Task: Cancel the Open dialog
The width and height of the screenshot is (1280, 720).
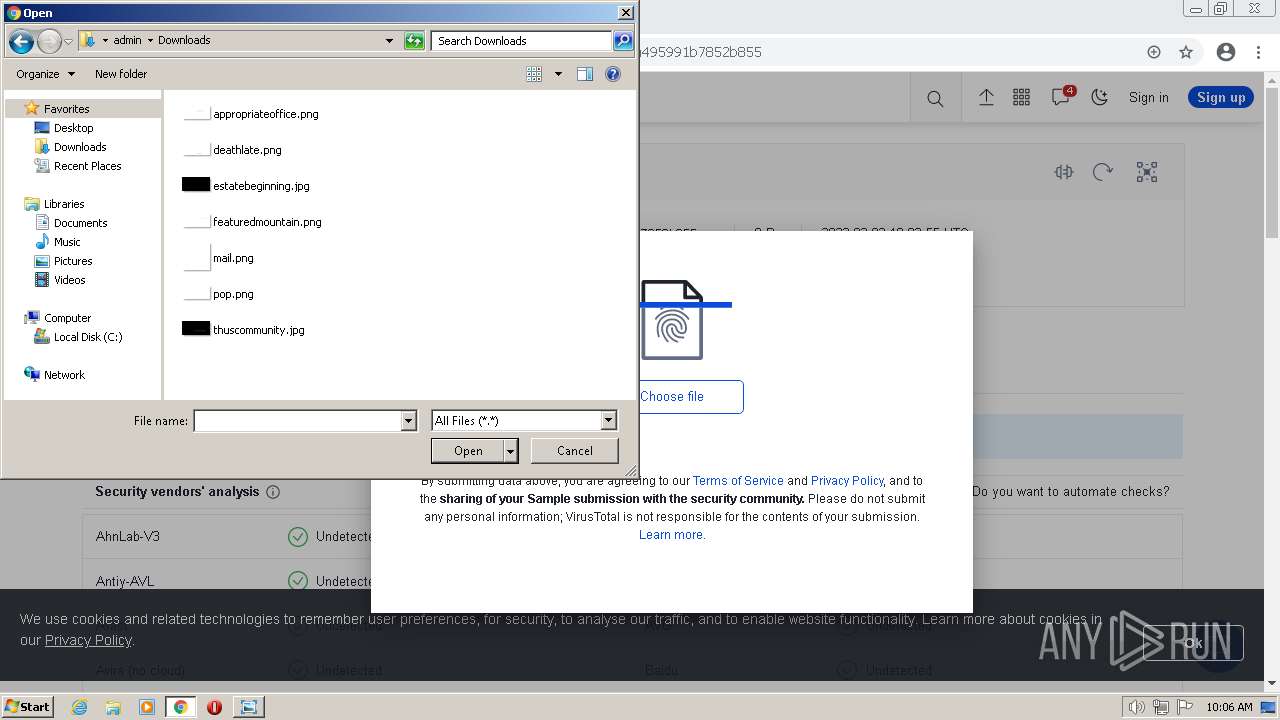Action: (x=575, y=451)
